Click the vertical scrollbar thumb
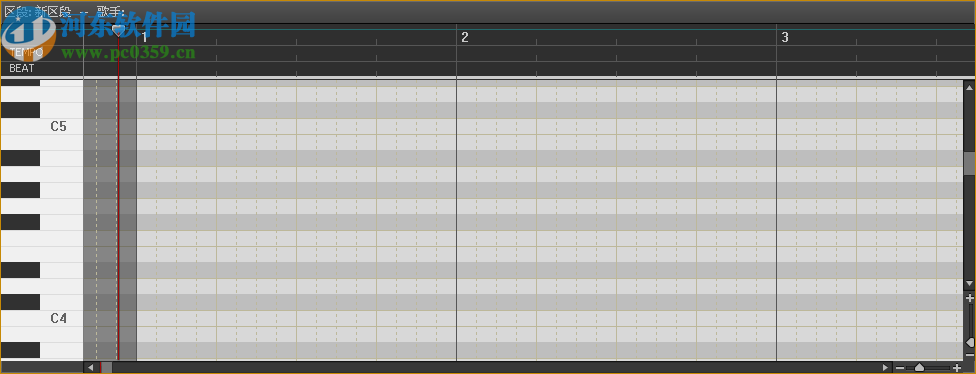The height and width of the screenshot is (374, 976). (x=969, y=164)
